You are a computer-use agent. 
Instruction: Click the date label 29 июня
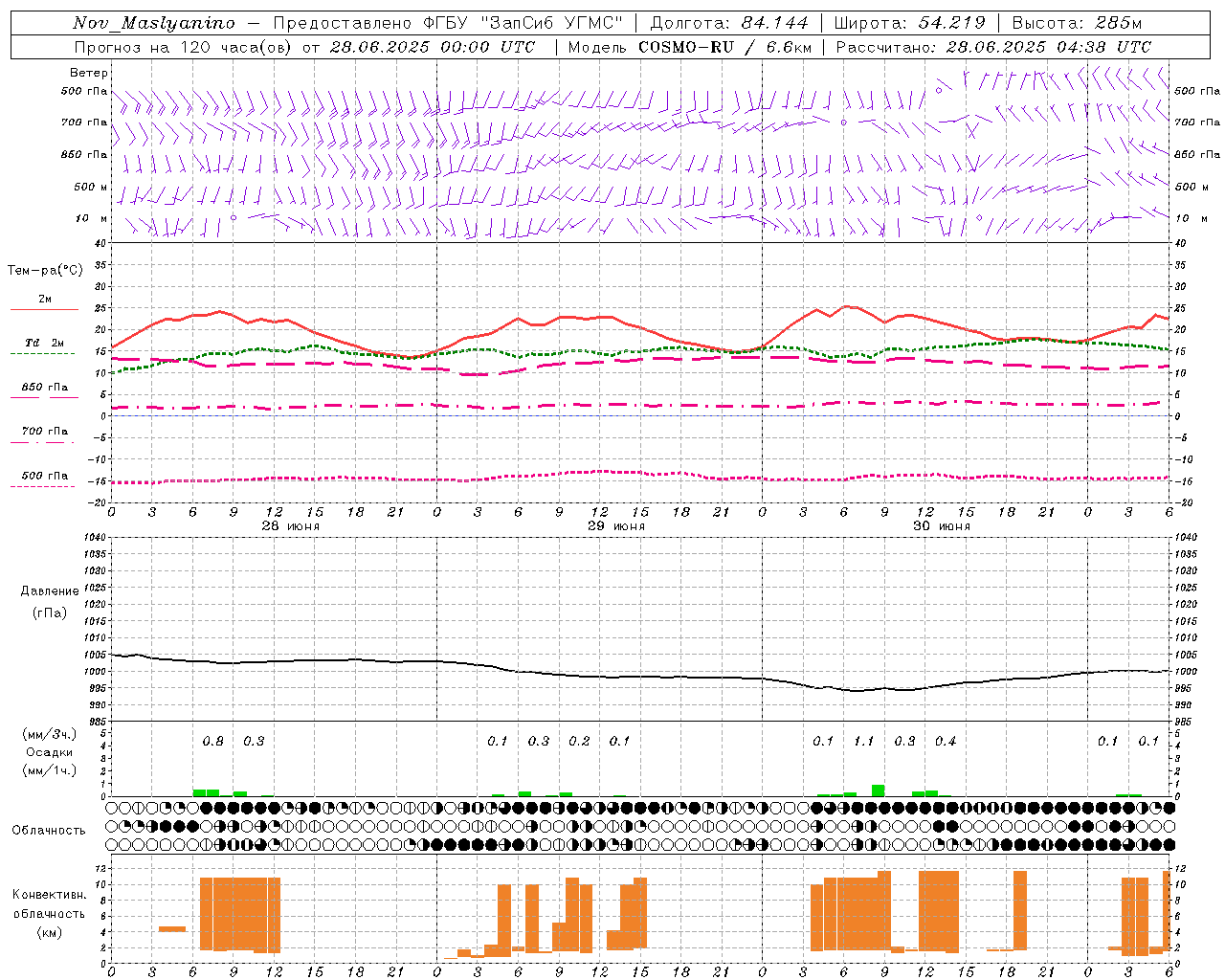coord(616,526)
